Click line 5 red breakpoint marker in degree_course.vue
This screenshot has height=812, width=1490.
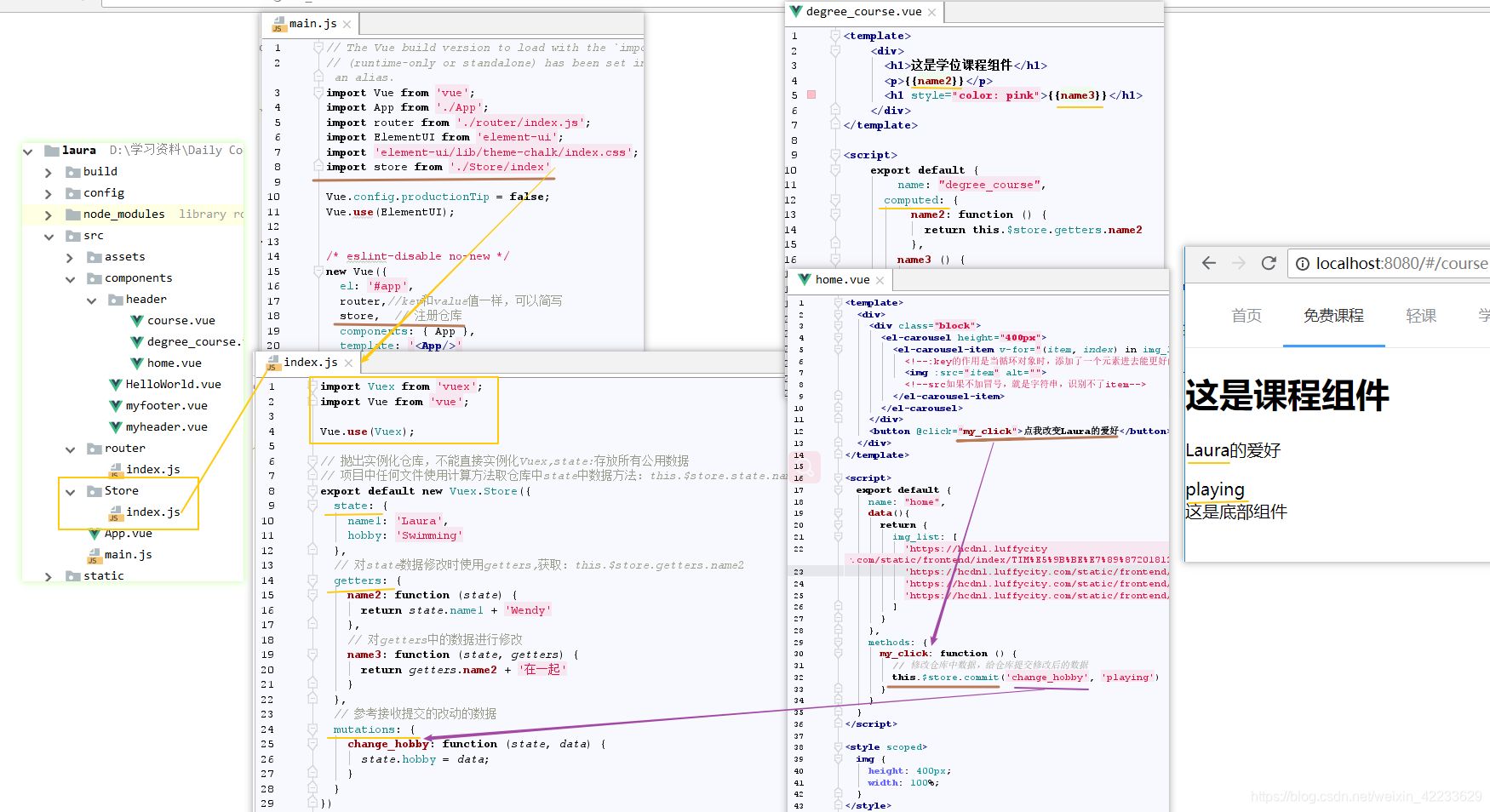811,94
